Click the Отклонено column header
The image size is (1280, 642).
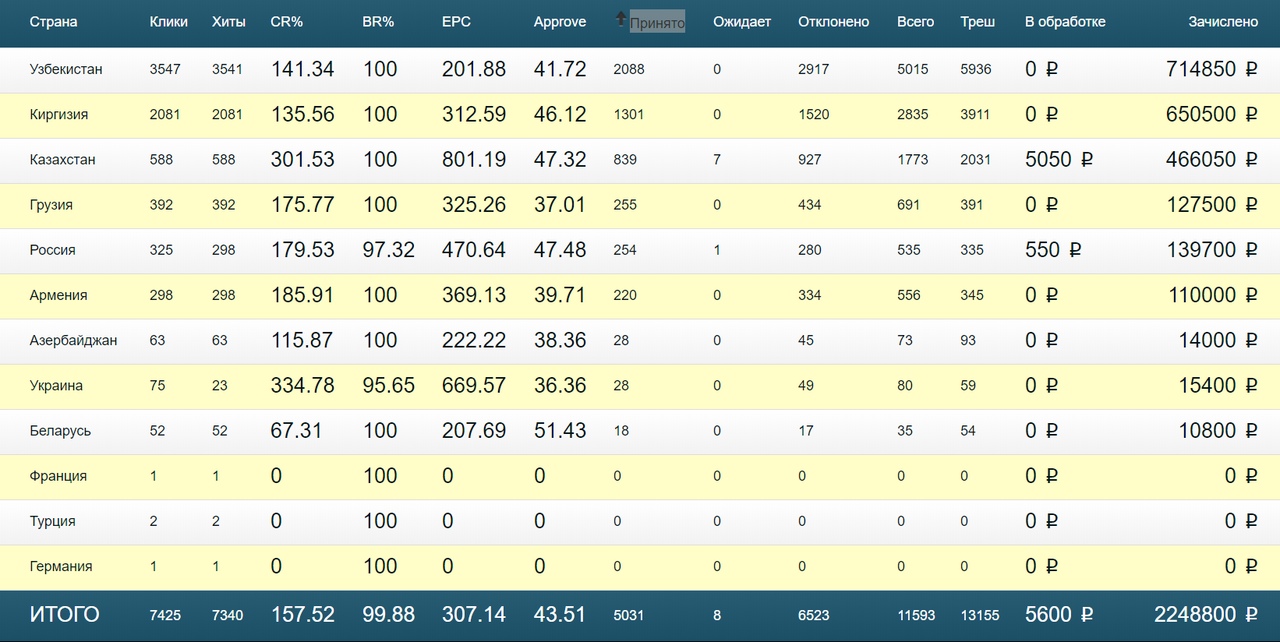point(833,22)
